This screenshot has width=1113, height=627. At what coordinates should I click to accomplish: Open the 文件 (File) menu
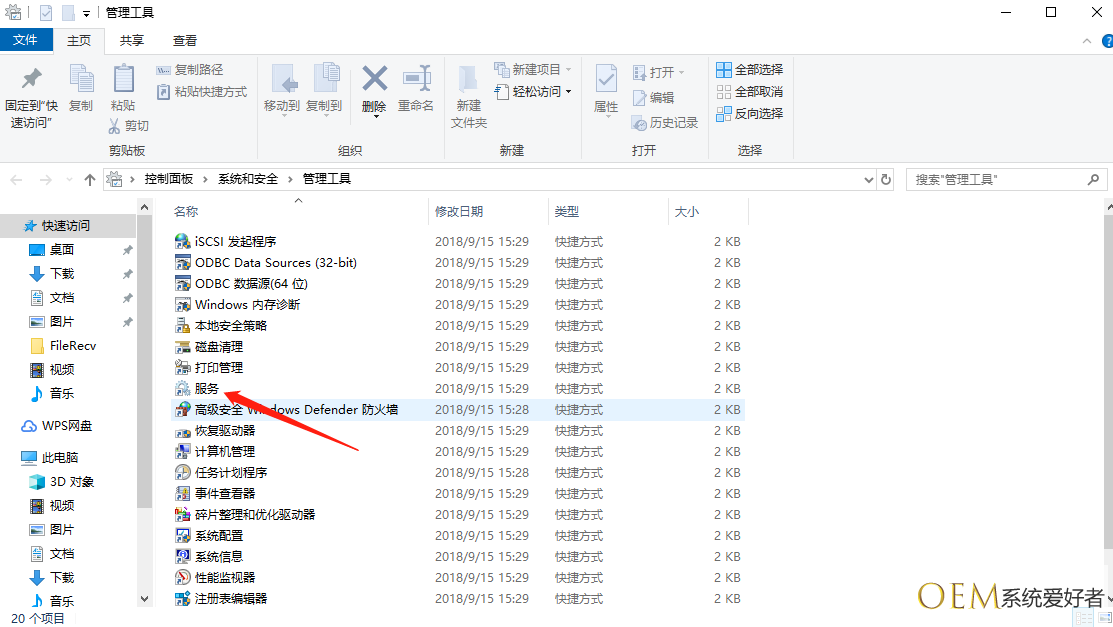point(25,41)
